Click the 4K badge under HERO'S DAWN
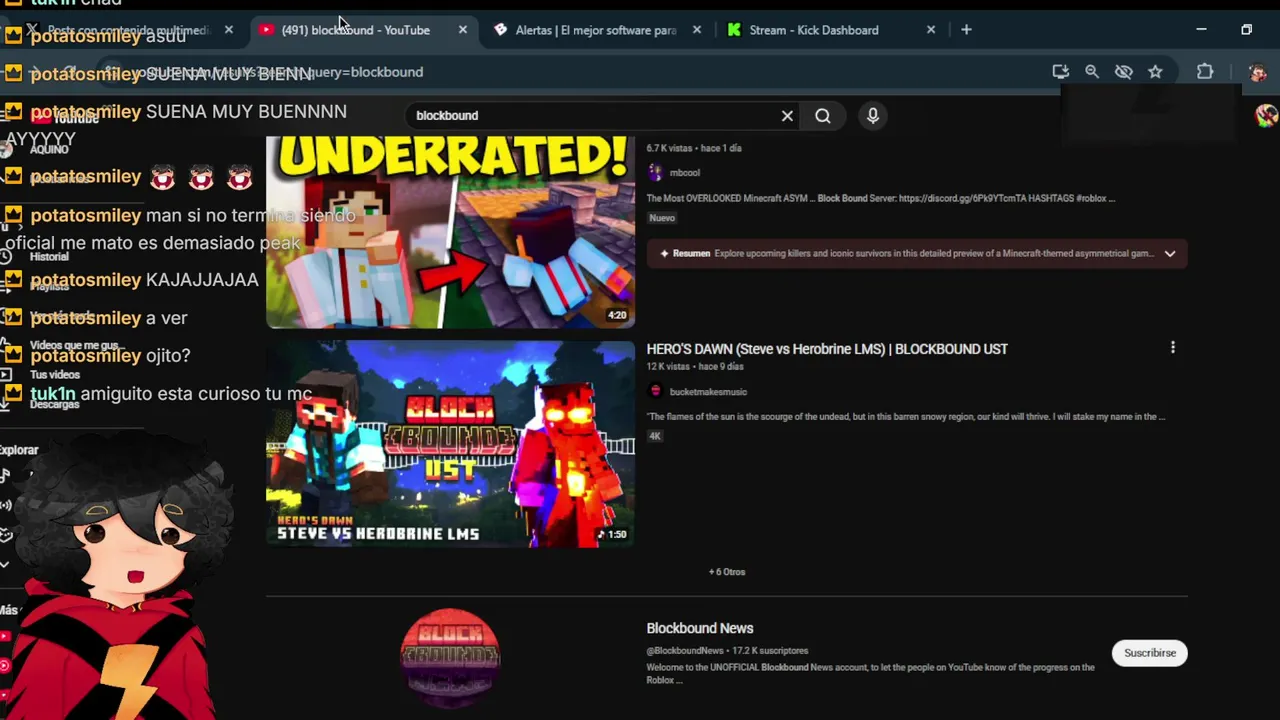The width and height of the screenshot is (1280, 720). [x=655, y=436]
